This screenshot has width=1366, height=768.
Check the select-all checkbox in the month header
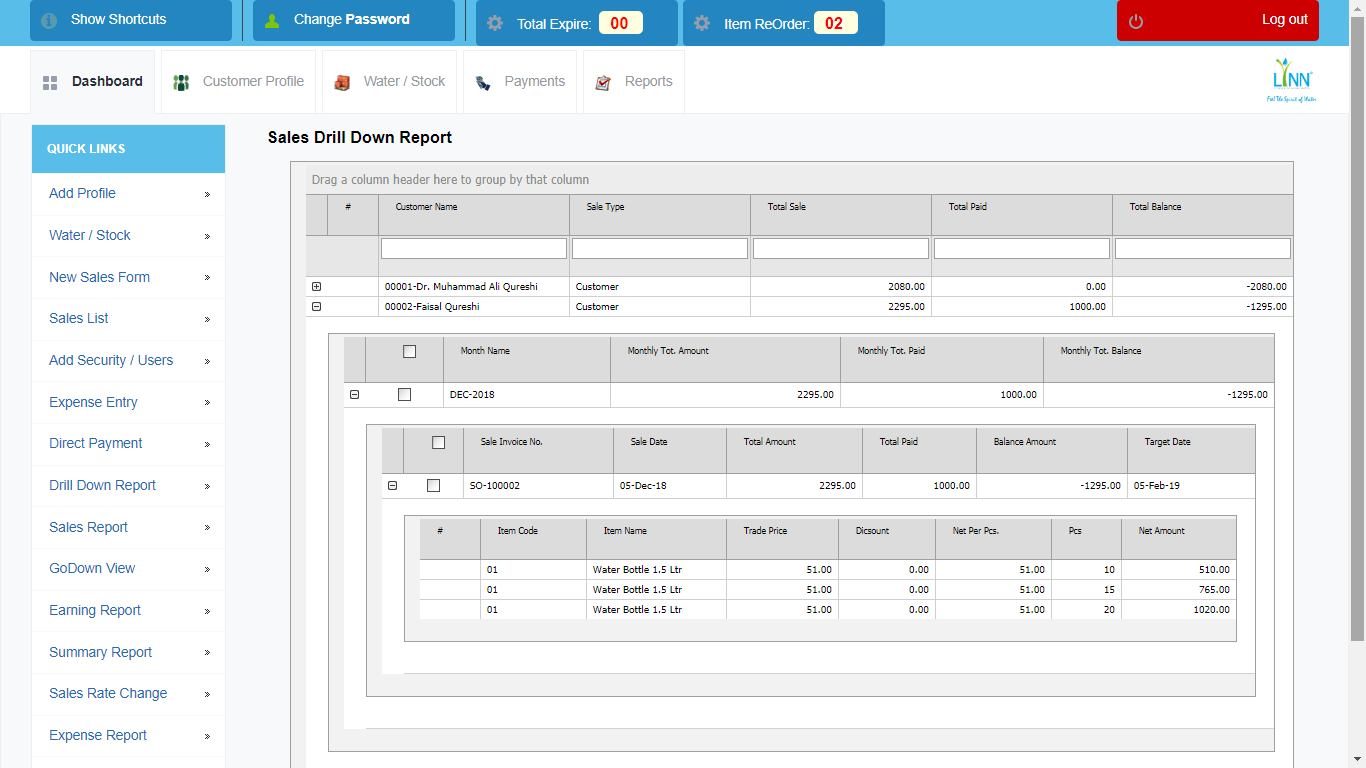coord(409,351)
